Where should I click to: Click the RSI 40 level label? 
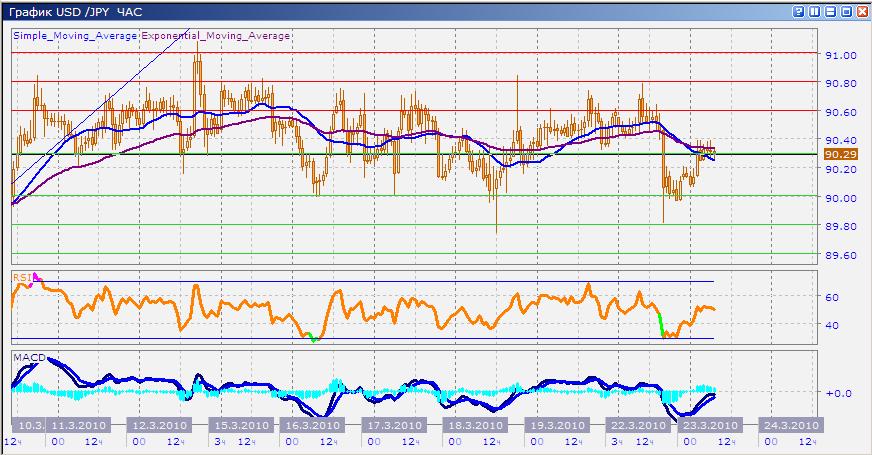(x=832, y=325)
